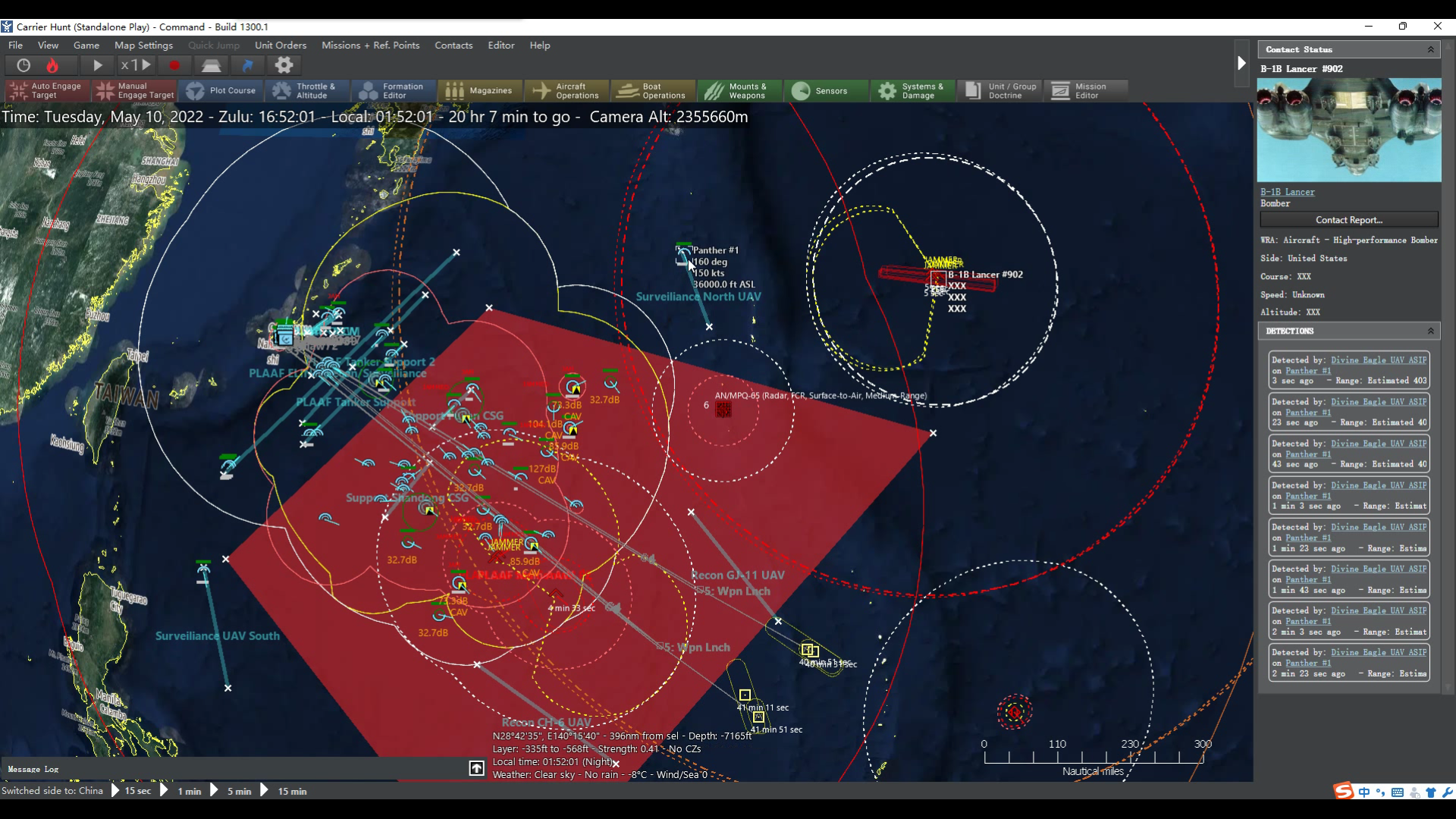This screenshot has height=819, width=1456.
Task: Toggle the clock time mode button
Action: (24, 65)
